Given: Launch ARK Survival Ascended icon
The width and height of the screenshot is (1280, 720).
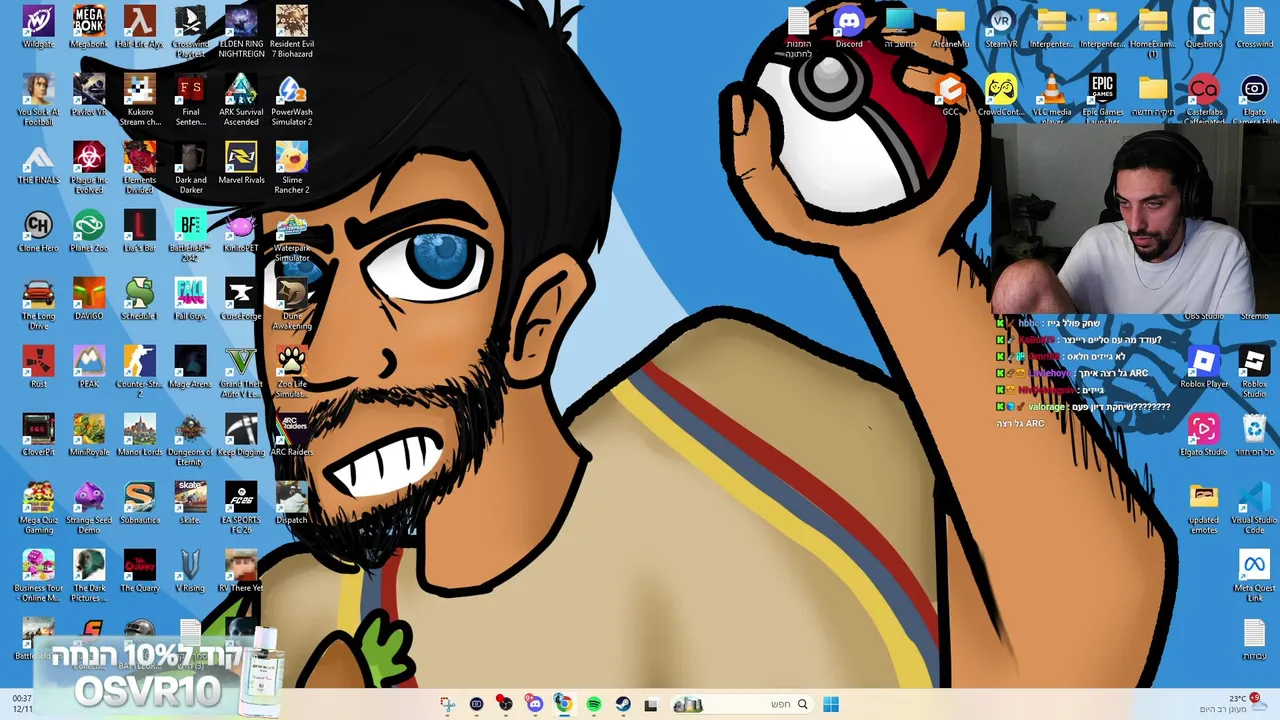Looking at the screenshot, I should (241, 100).
